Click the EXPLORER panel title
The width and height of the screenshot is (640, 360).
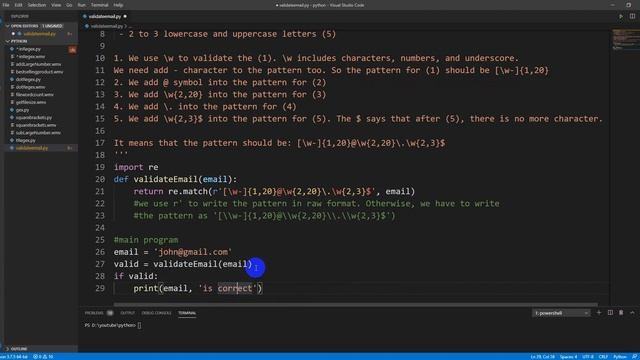pyautogui.click(x=20, y=16)
